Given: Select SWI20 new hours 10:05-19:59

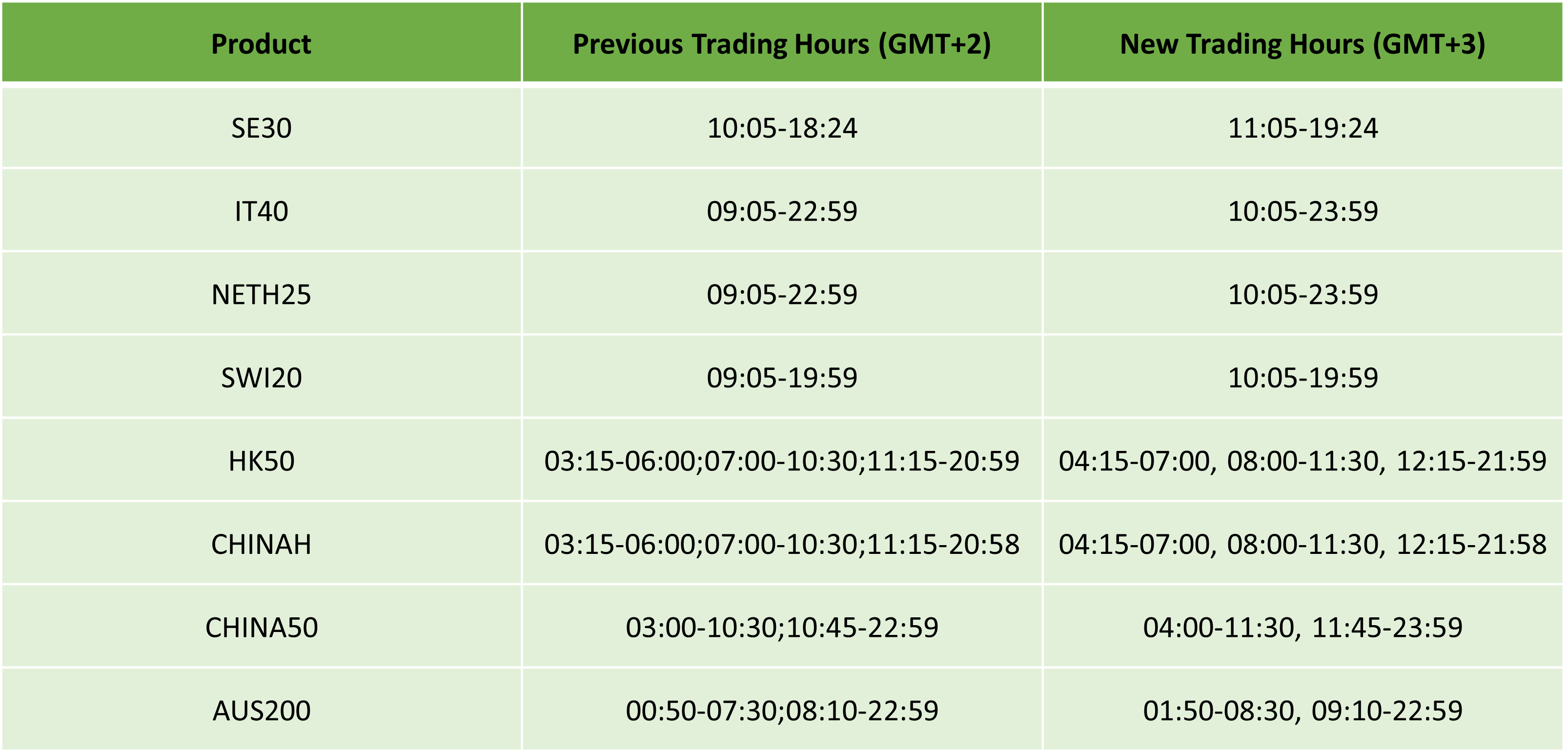Looking at the screenshot, I should coord(1303,378).
